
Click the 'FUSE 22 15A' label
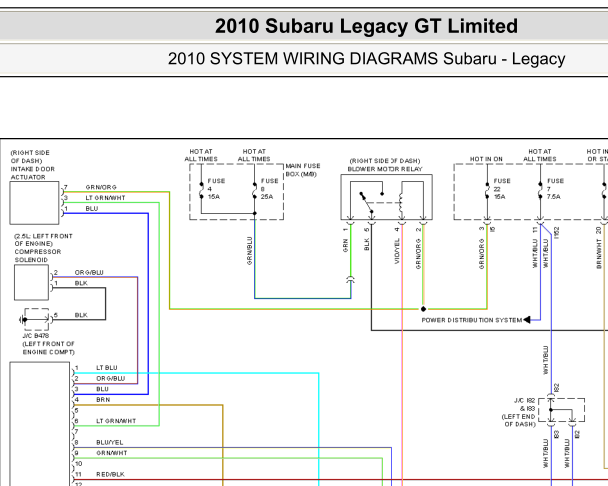point(502,189)
